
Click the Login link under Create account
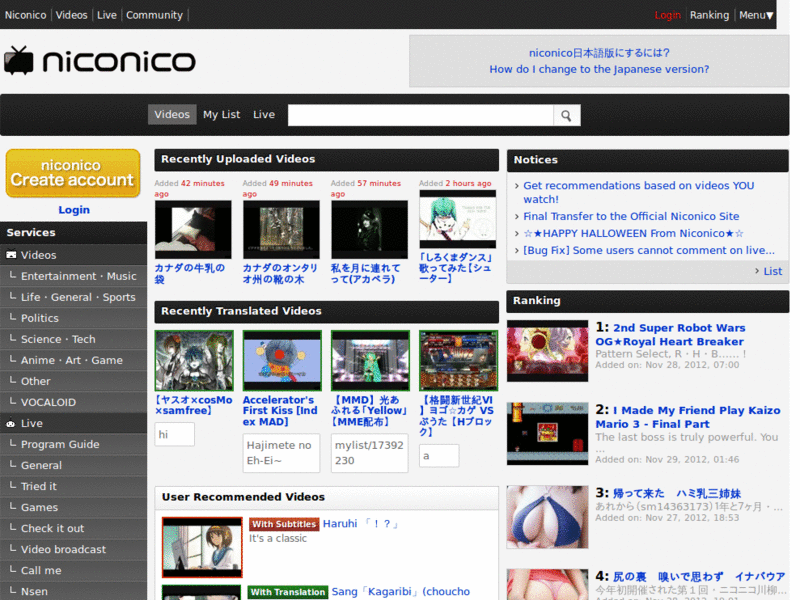[74, 210]
